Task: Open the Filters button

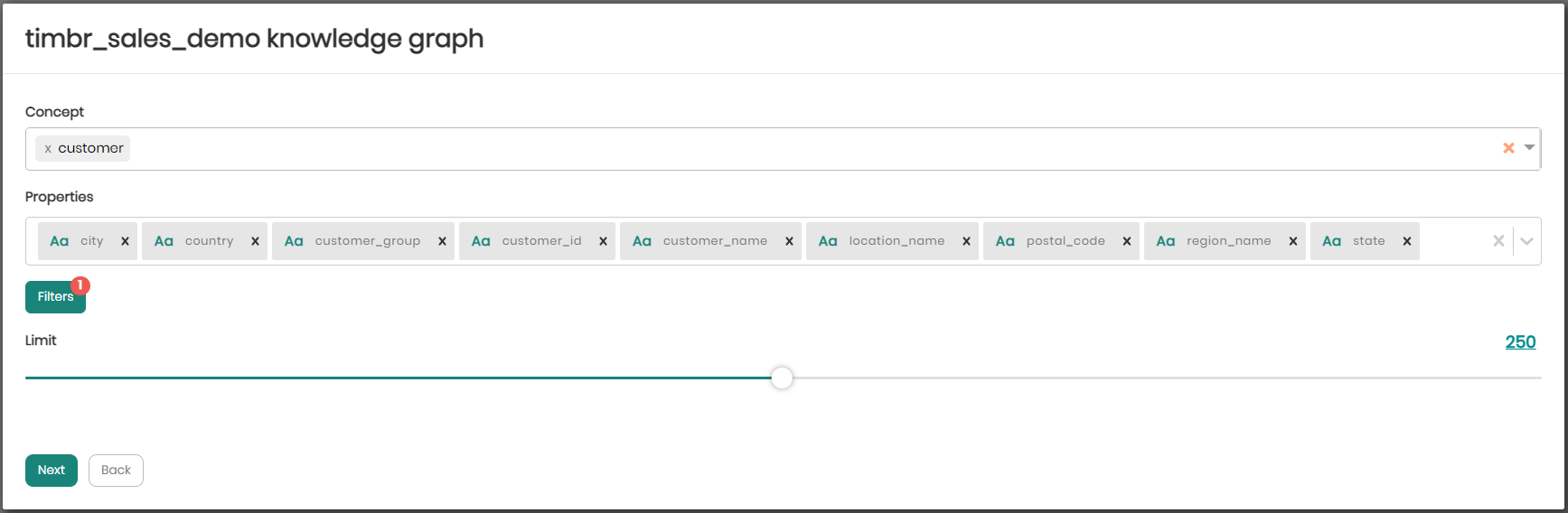Action: tap(55, 297)
